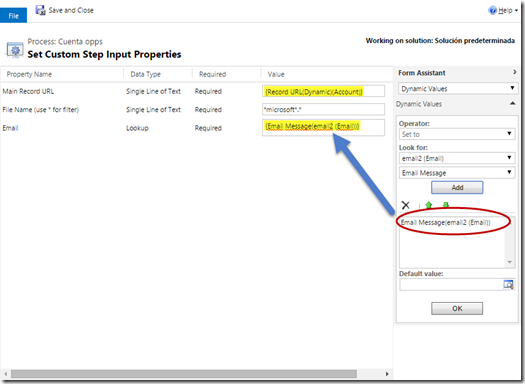Open the Help dropdown arrow
Screen dimensions: 525x384
[516, 11]
